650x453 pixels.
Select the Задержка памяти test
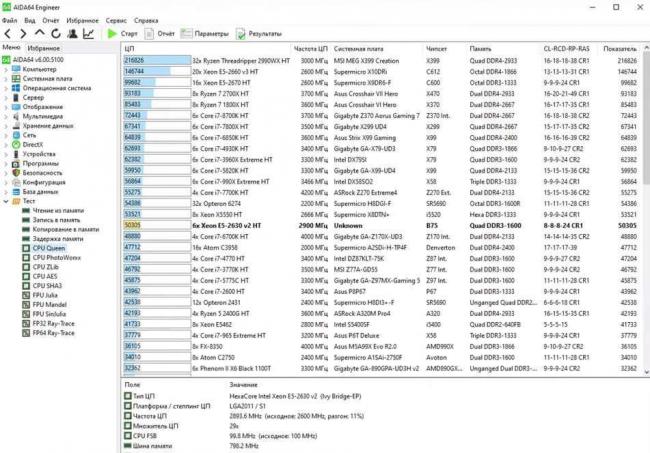(x=58, y=239)
